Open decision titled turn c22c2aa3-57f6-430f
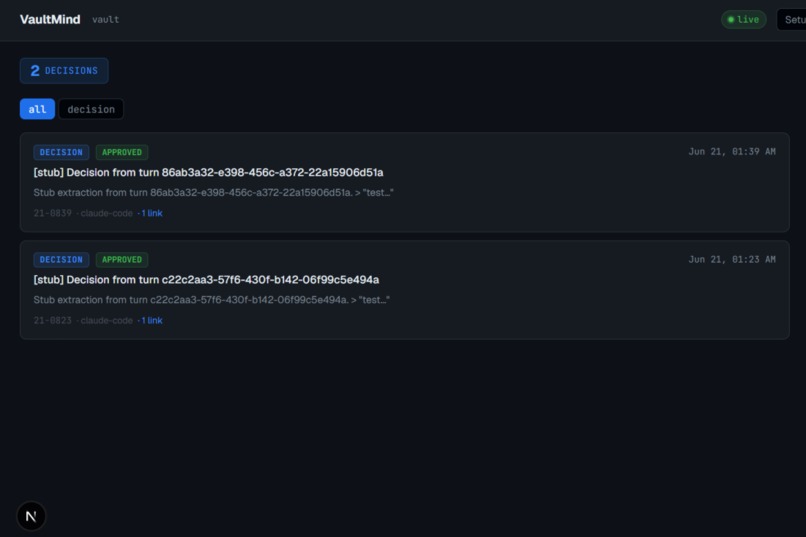The width and height of the screenshot is (806, 537). coord(206,280)
